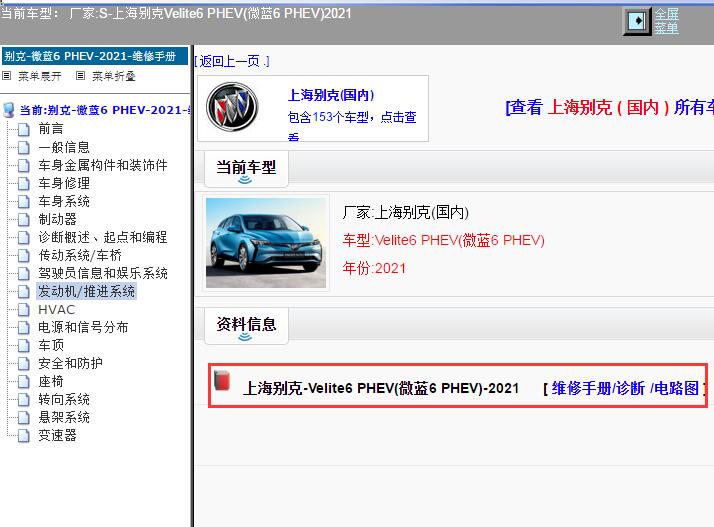Image resolution: width=714 pixels, height=527 pixels.
Task: Open the 变速器 chapter
Action: point(57,435)
